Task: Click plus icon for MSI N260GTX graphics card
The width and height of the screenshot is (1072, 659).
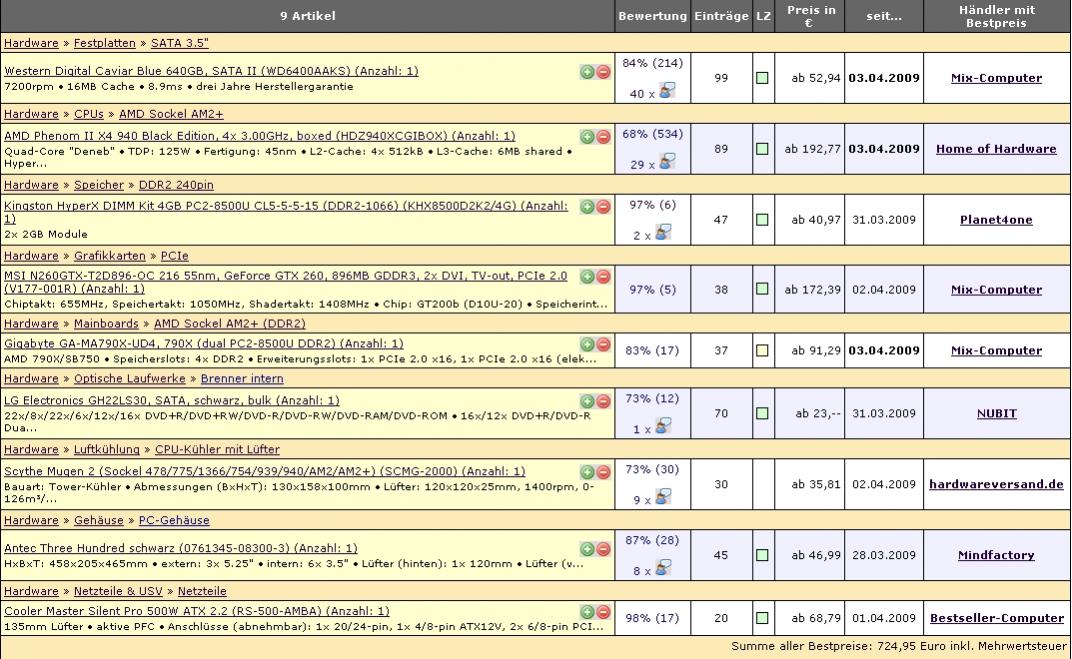Action: (587, 276)
